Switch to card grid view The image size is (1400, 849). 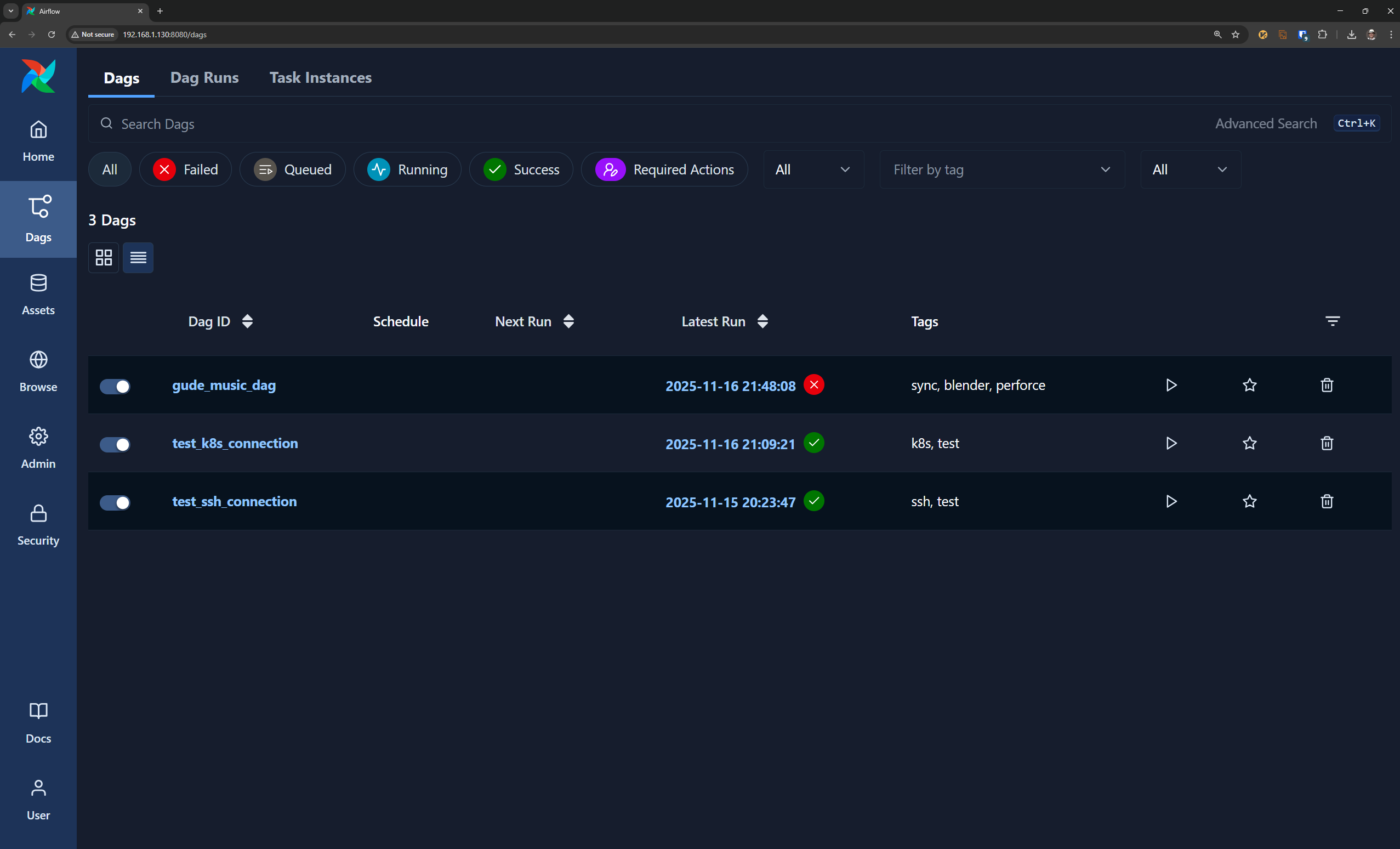(x=104, y=258)
